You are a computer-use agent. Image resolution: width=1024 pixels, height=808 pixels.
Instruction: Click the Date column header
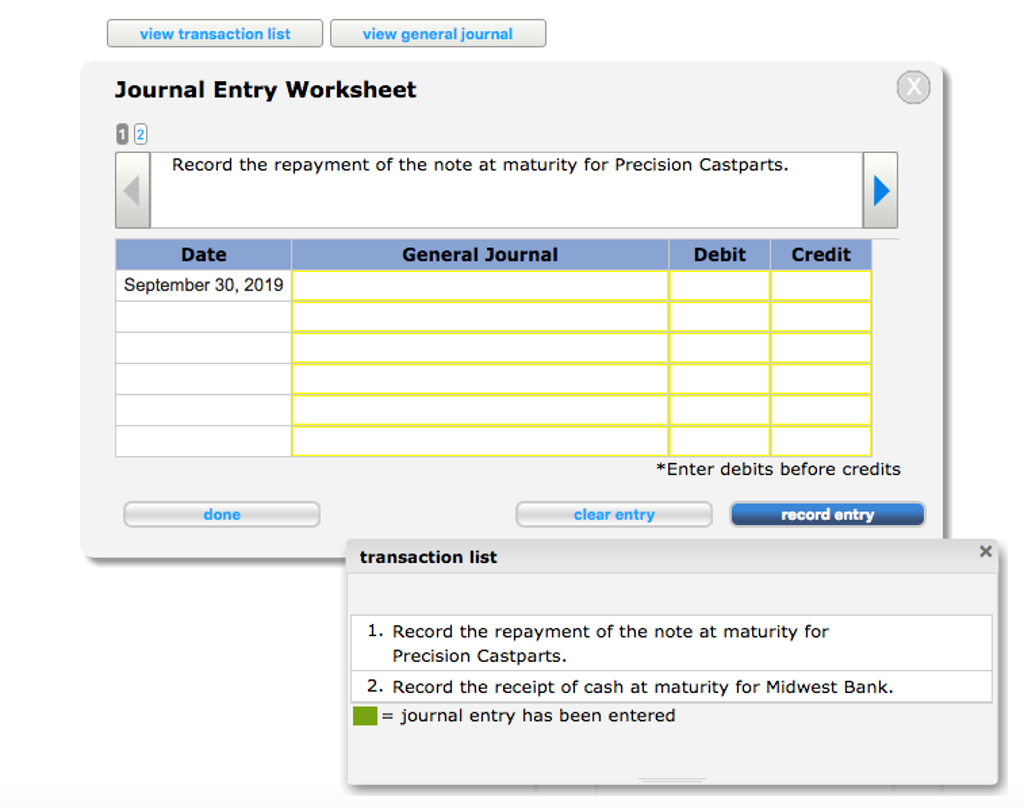pos(203,255)
